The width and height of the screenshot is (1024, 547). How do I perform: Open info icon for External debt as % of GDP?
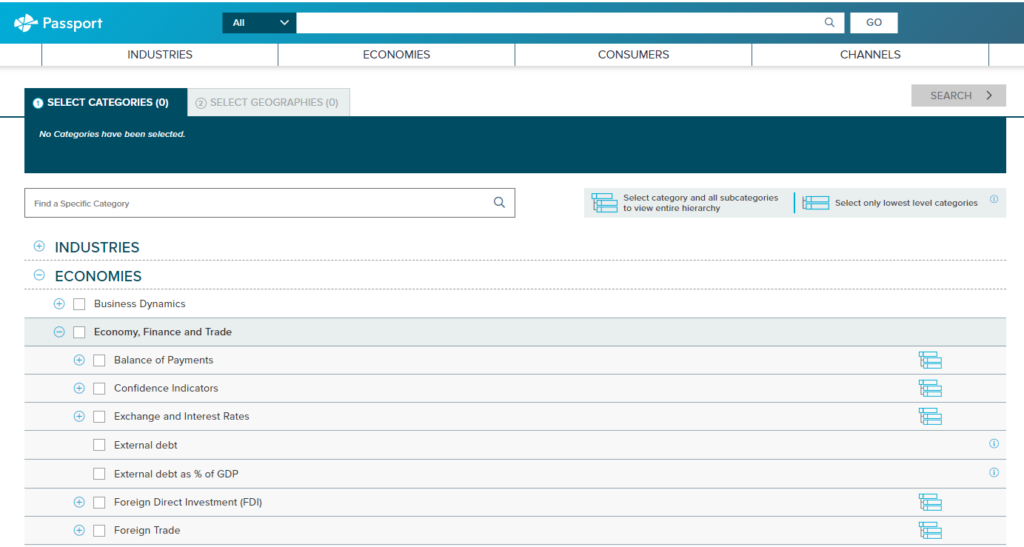pyautogui.click(x=994, y=473)
